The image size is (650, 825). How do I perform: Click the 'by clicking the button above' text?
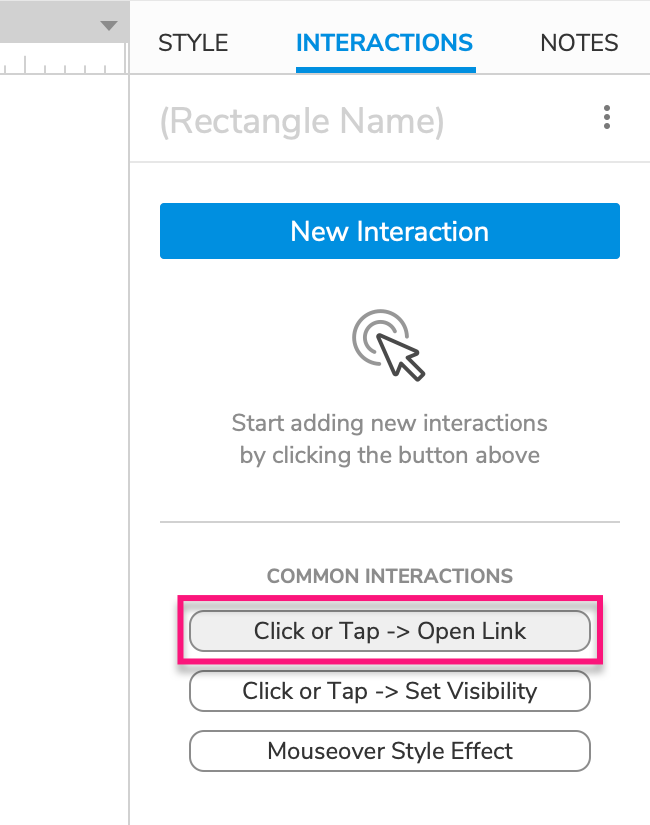[390, 455]
